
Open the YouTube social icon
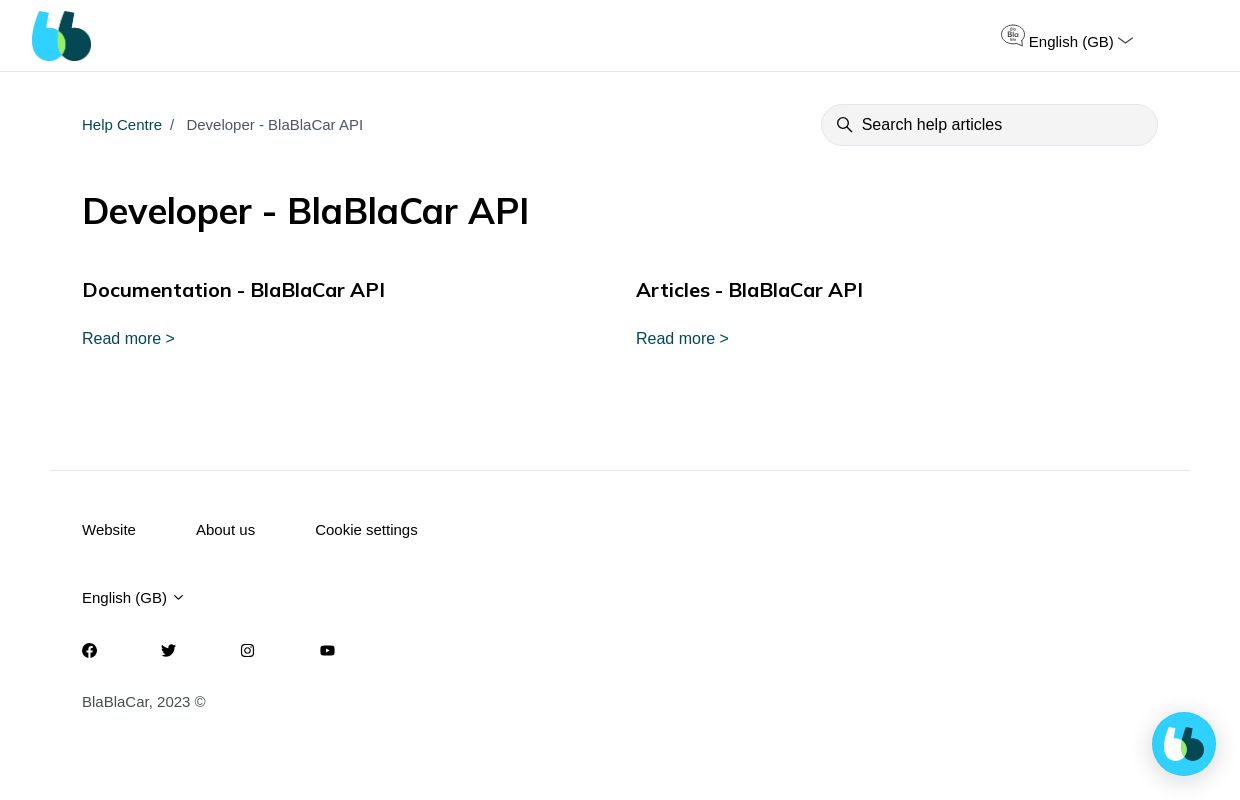[x=327, y=651]
